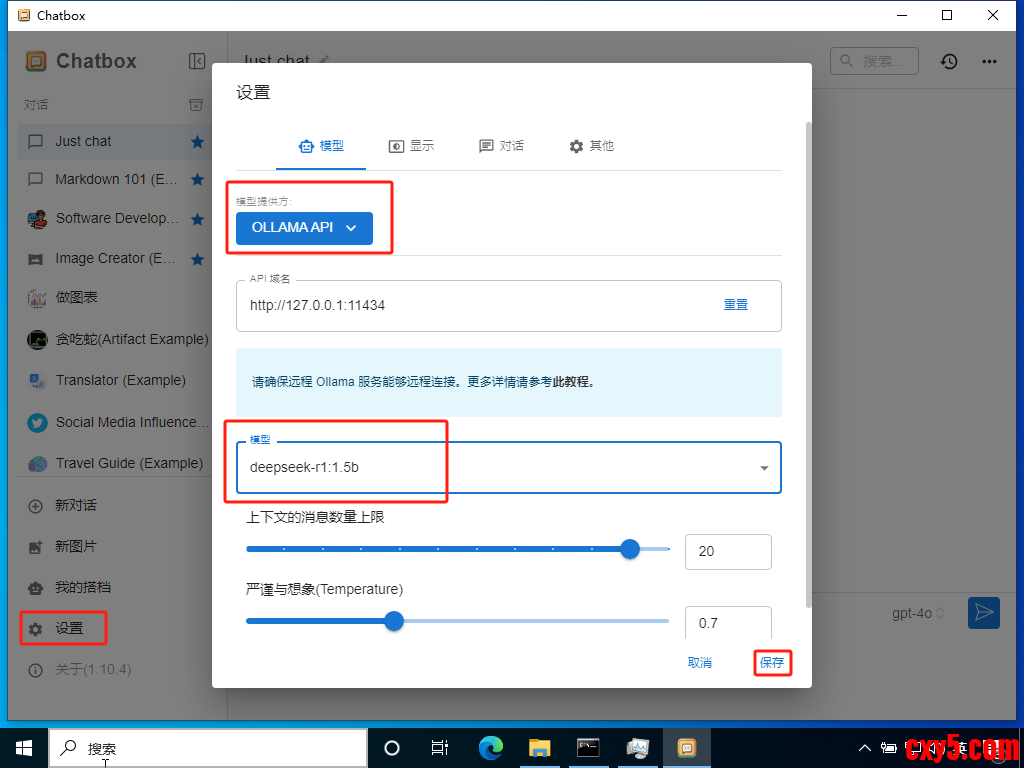Open the Translator avatar icon

(37, 381)
